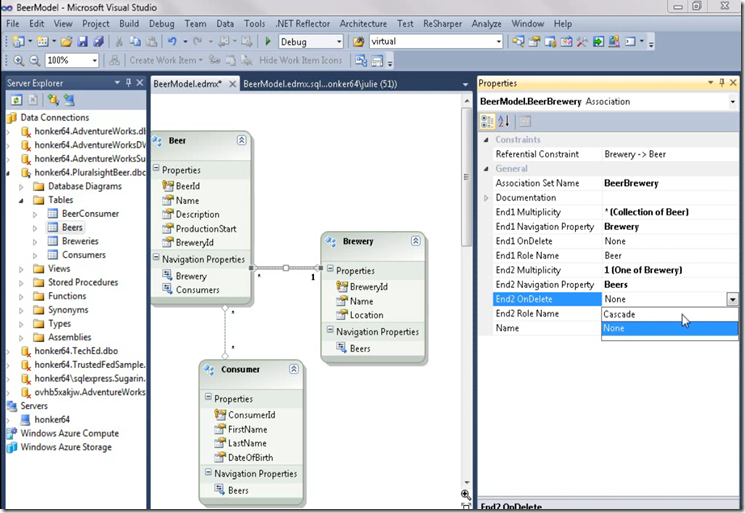Screen dimensions: 745x513
Task: Click the Find in Files icon beside Debug
Action: (358, 42)
